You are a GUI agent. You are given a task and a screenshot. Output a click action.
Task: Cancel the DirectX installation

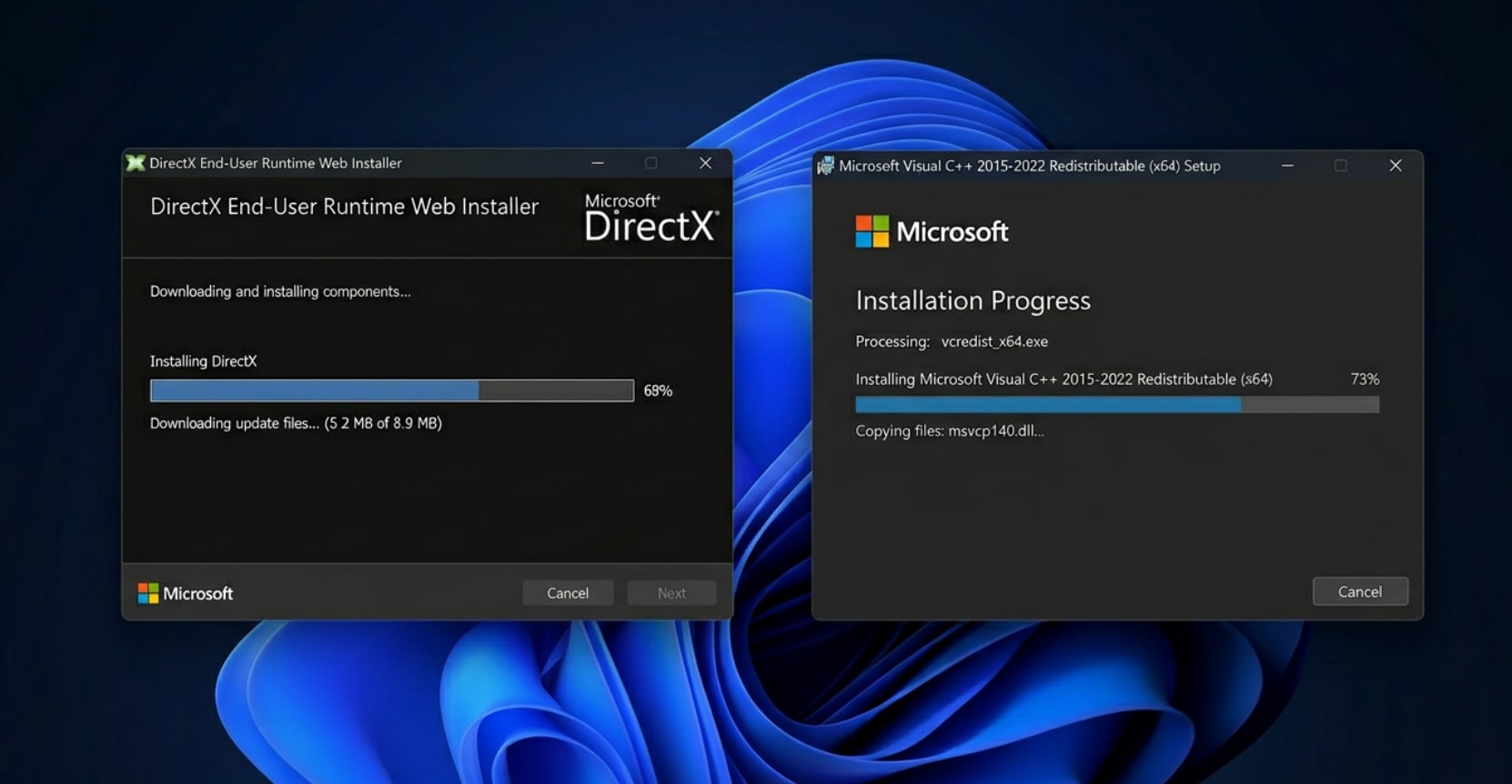click(x=568, y=593)
